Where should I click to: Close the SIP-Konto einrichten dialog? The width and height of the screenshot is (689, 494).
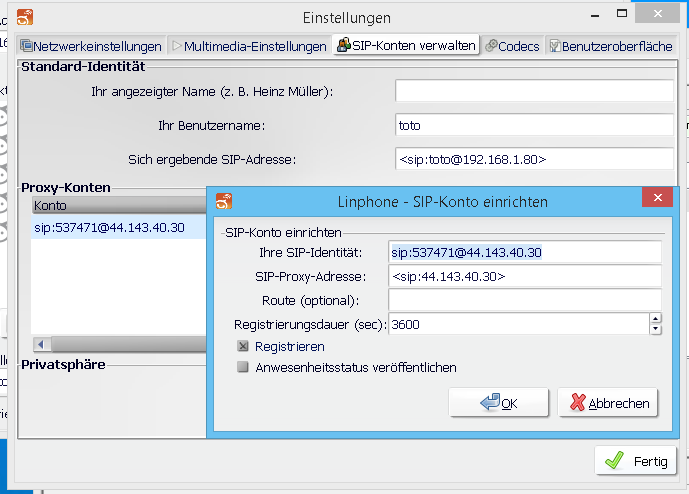tap(657, 197)
